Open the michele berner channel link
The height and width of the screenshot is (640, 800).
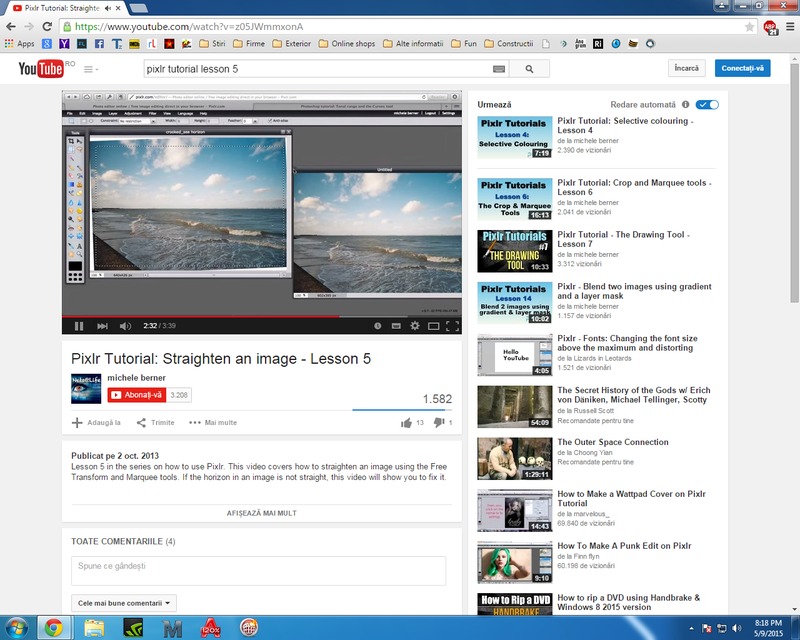pyautogui.click(x=136, y=378)
